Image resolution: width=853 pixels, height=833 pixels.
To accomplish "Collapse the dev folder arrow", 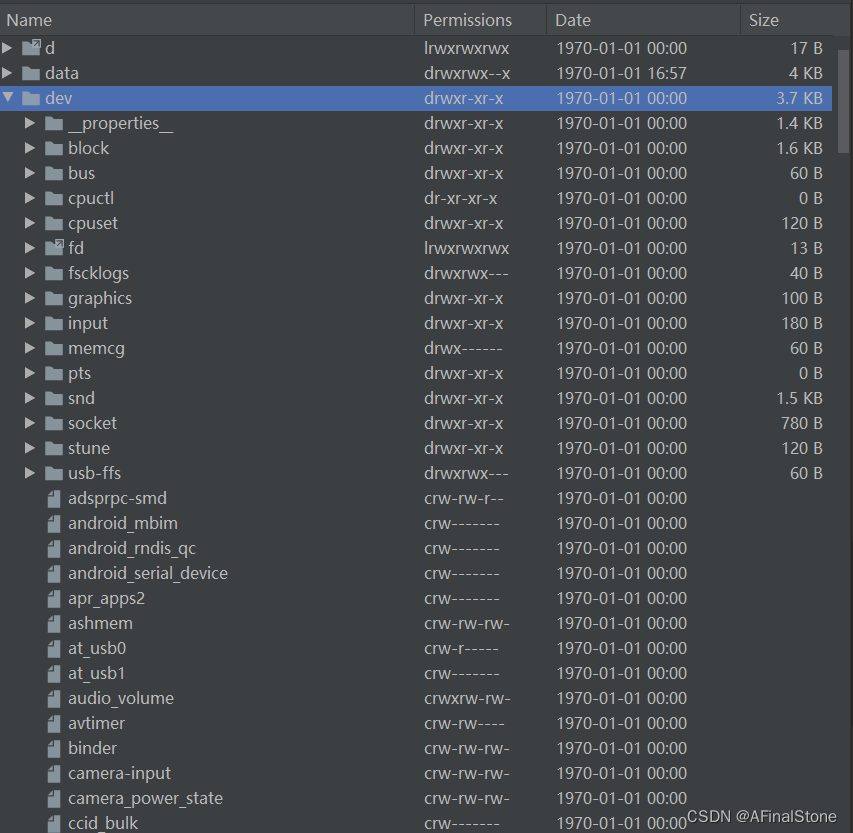I will [x=8, y=97].
